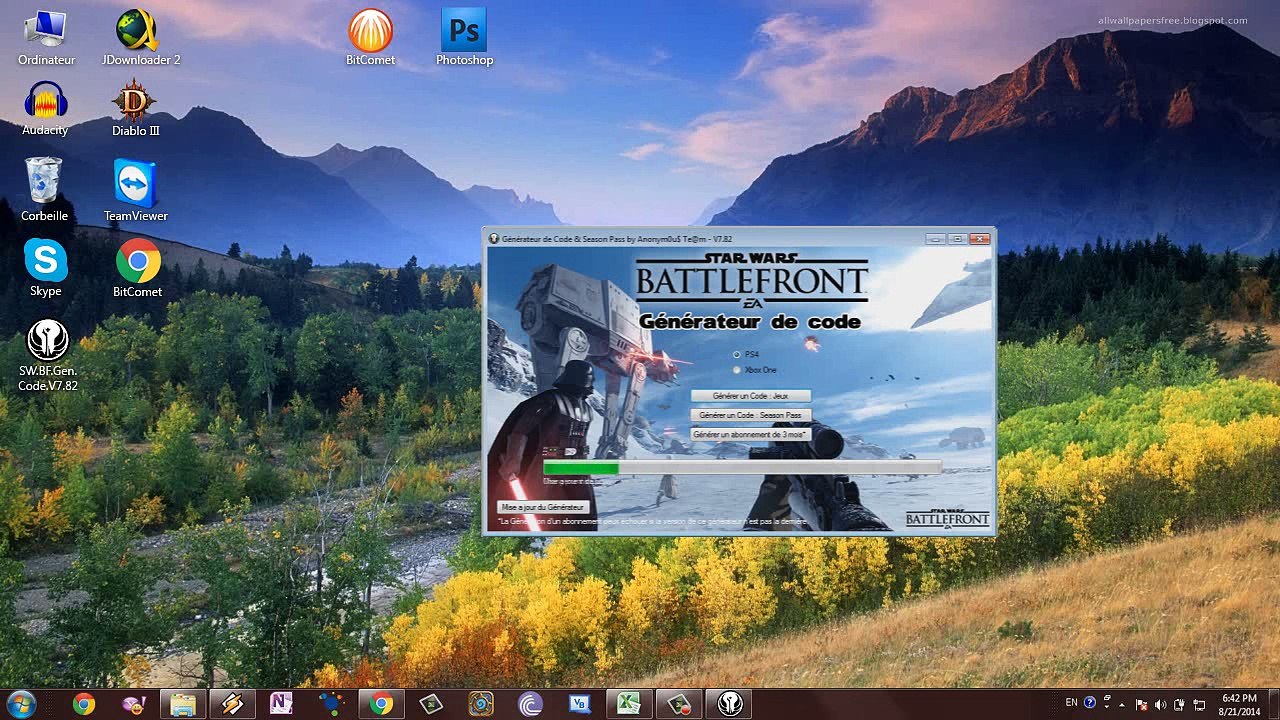This screenshot has height=720, width=1280.
Task: Click the EN language indicator in tray
Action: pos(1072,703)
